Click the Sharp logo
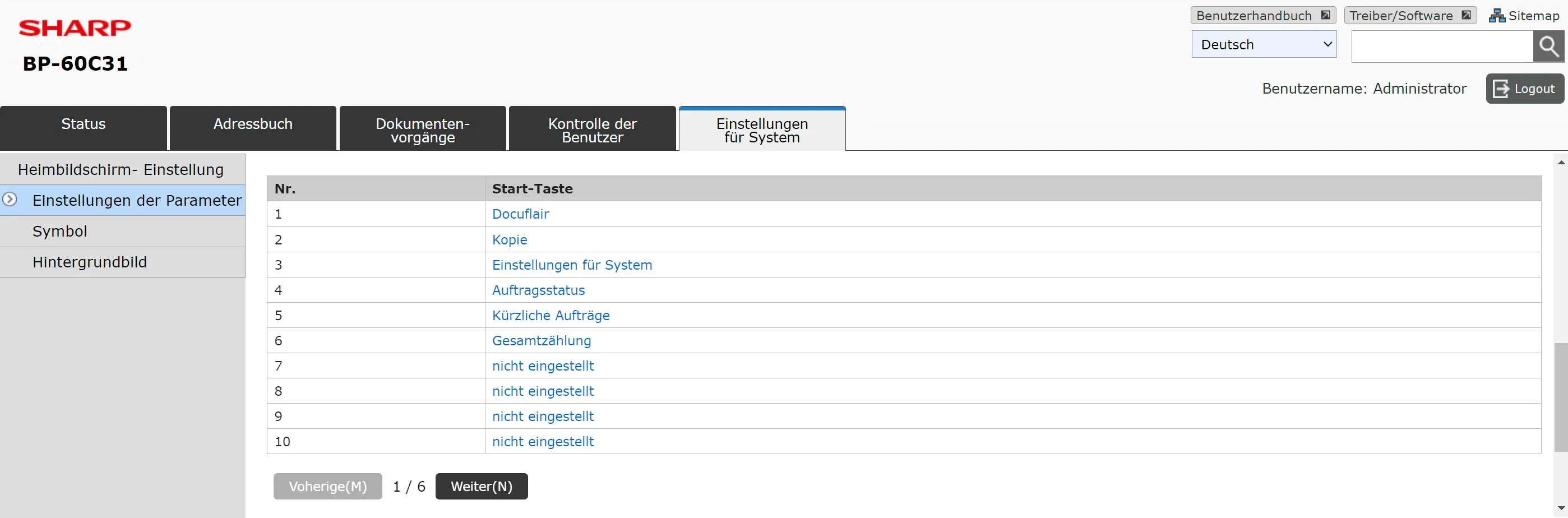The image size is (1568, 518). pos(75,28)
